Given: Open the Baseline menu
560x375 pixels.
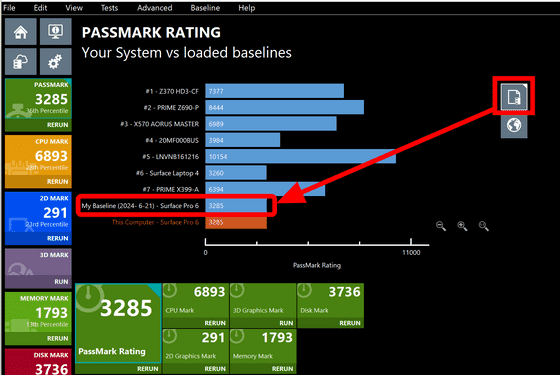Looking at the screenshot, I should [x=205, y=8].
